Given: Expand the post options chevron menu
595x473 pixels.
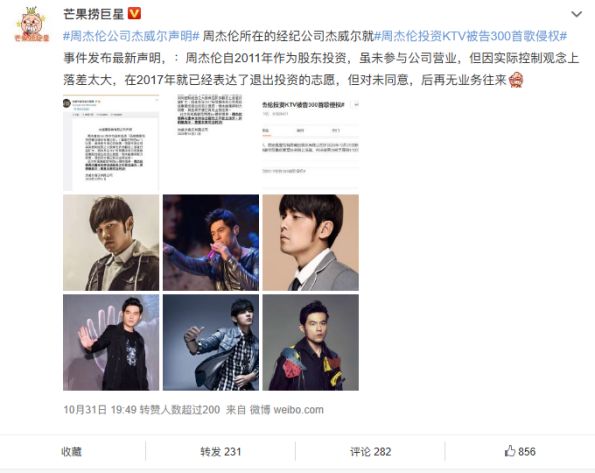Looking at the screenshot, I should 576,14.
